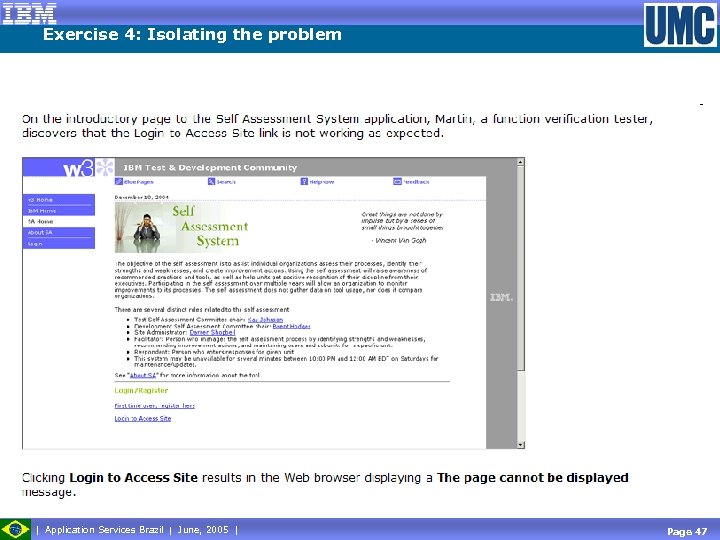Open the About SA sidebar item
The image size is (720, 540).
(x=59, y=232)
